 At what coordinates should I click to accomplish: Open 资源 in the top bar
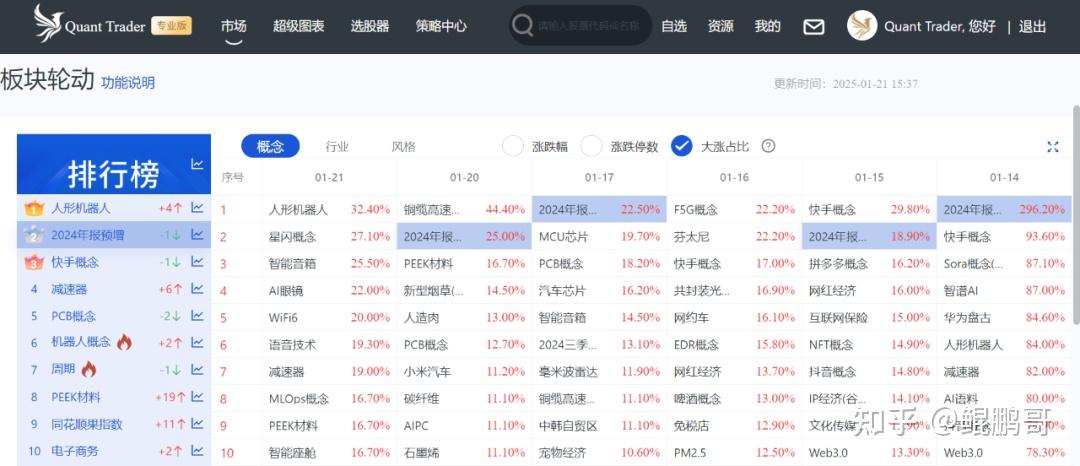click(x=720, y=26)
